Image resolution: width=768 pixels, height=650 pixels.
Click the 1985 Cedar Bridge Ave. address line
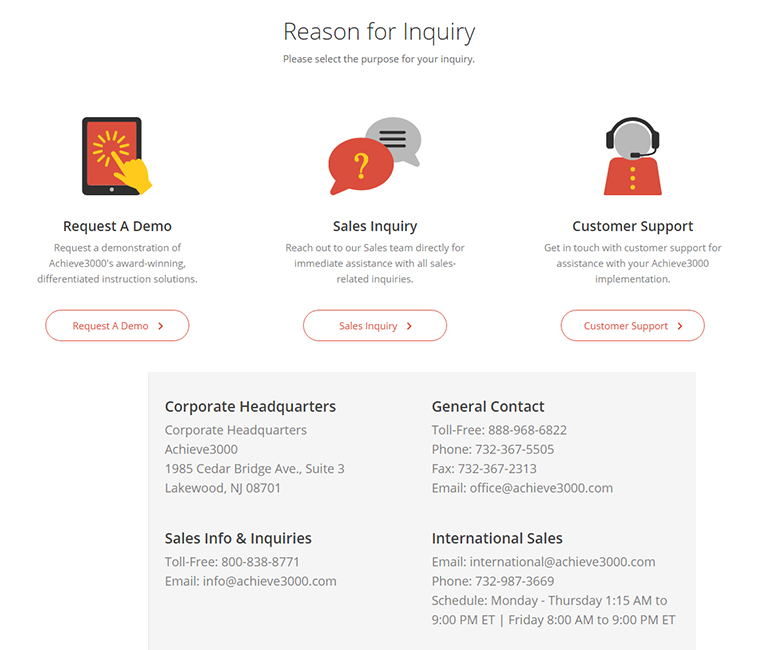point(254,468)
